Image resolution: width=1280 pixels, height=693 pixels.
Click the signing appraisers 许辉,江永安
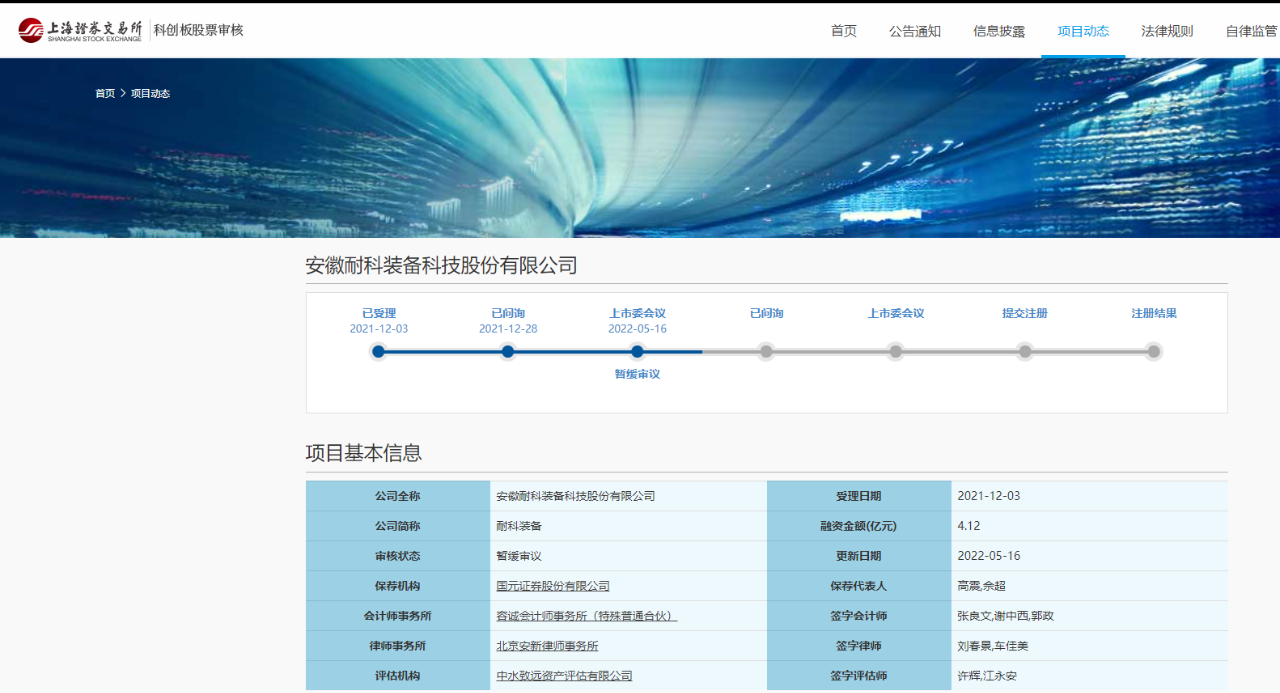(x=987, y=676)
